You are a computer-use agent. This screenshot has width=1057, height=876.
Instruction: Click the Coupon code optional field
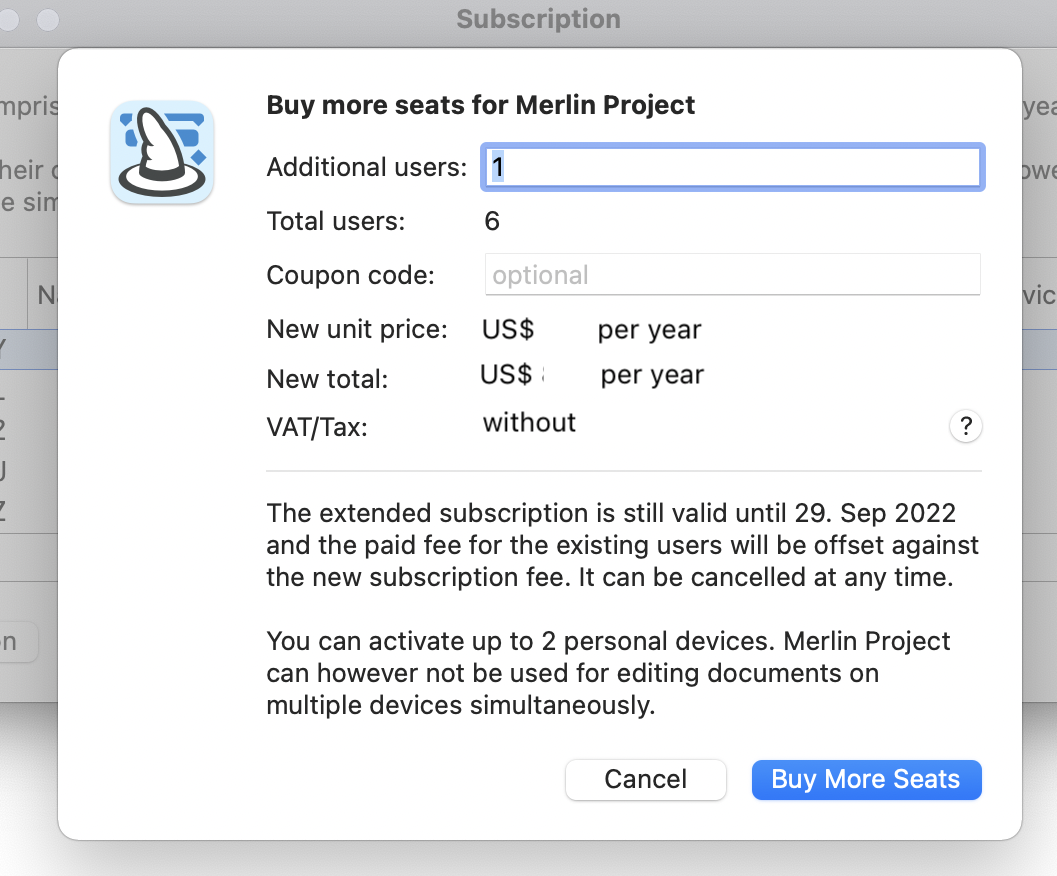(x=732, y=274)
